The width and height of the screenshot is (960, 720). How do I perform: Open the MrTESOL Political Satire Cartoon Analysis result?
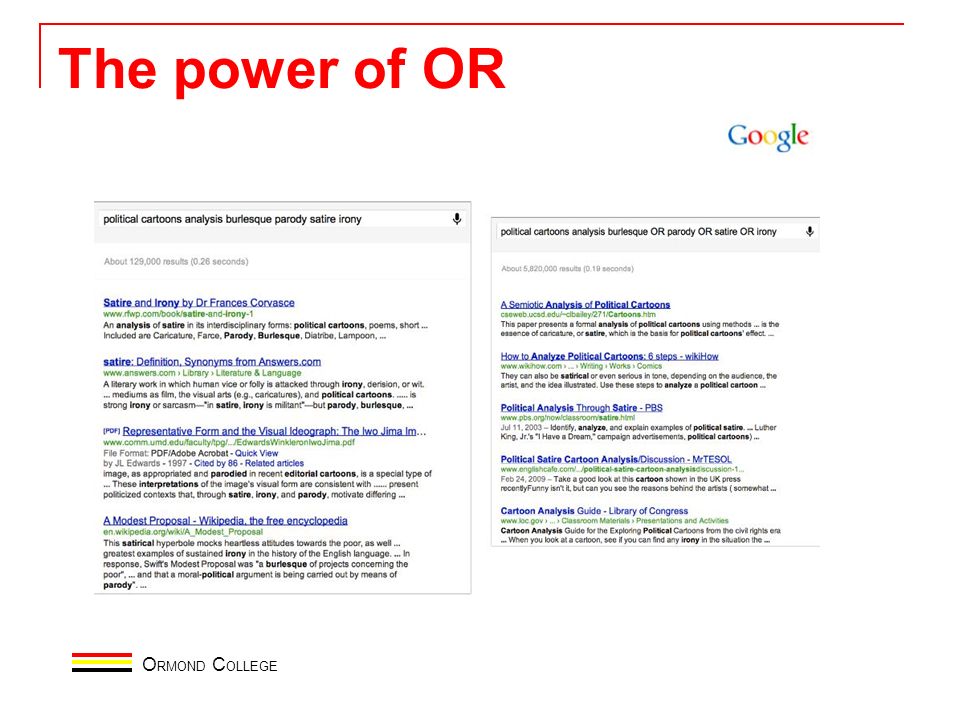point(616,459)
